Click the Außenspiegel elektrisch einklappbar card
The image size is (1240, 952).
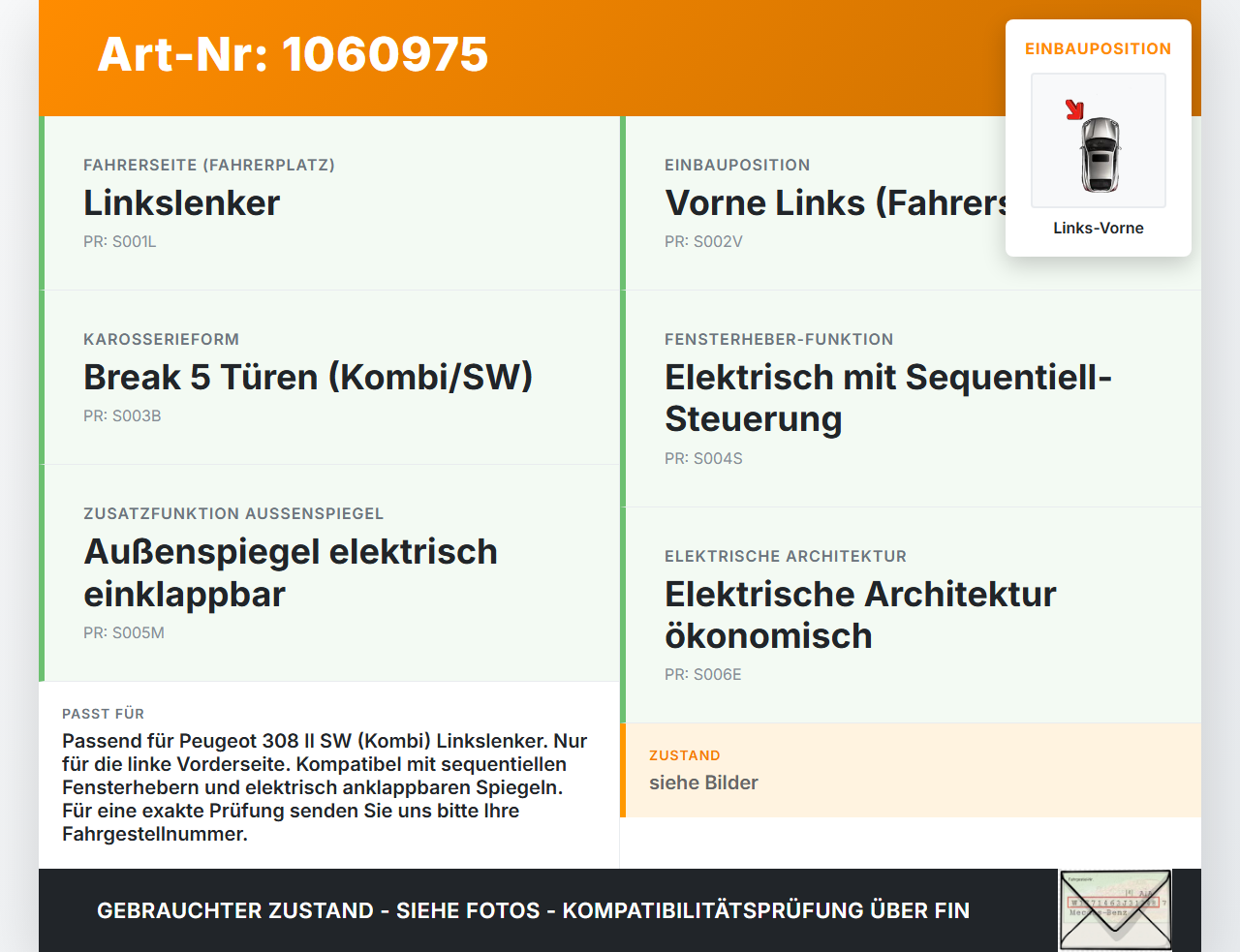[x=329, y=573]
